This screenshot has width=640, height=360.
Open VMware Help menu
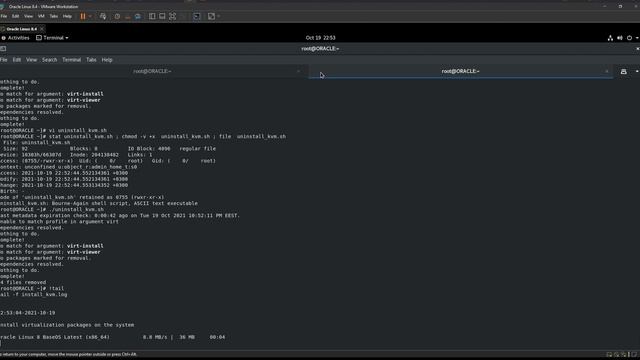pos(67,16)
